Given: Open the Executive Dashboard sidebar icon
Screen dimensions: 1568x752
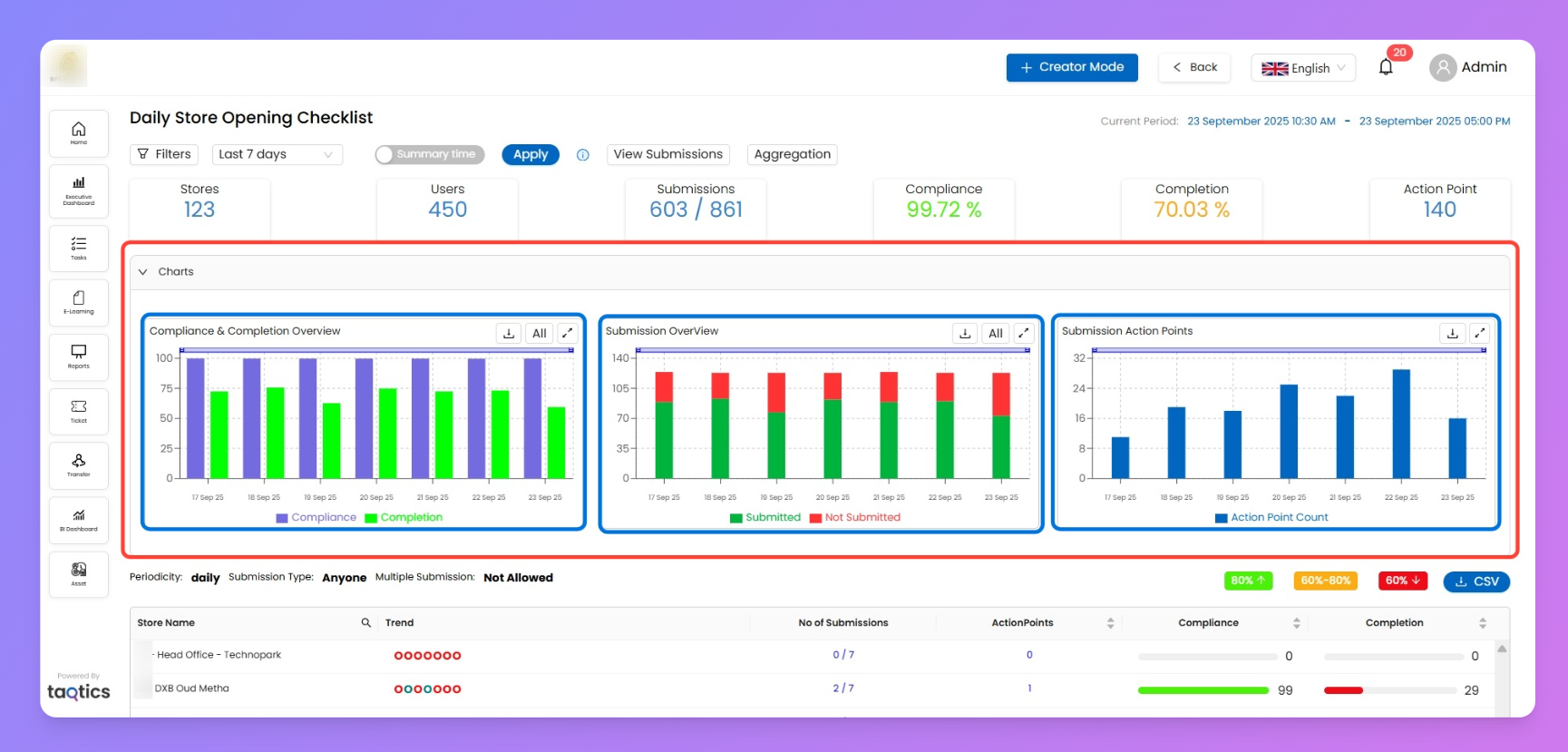Looking at the screenshot, I should 79,189.
